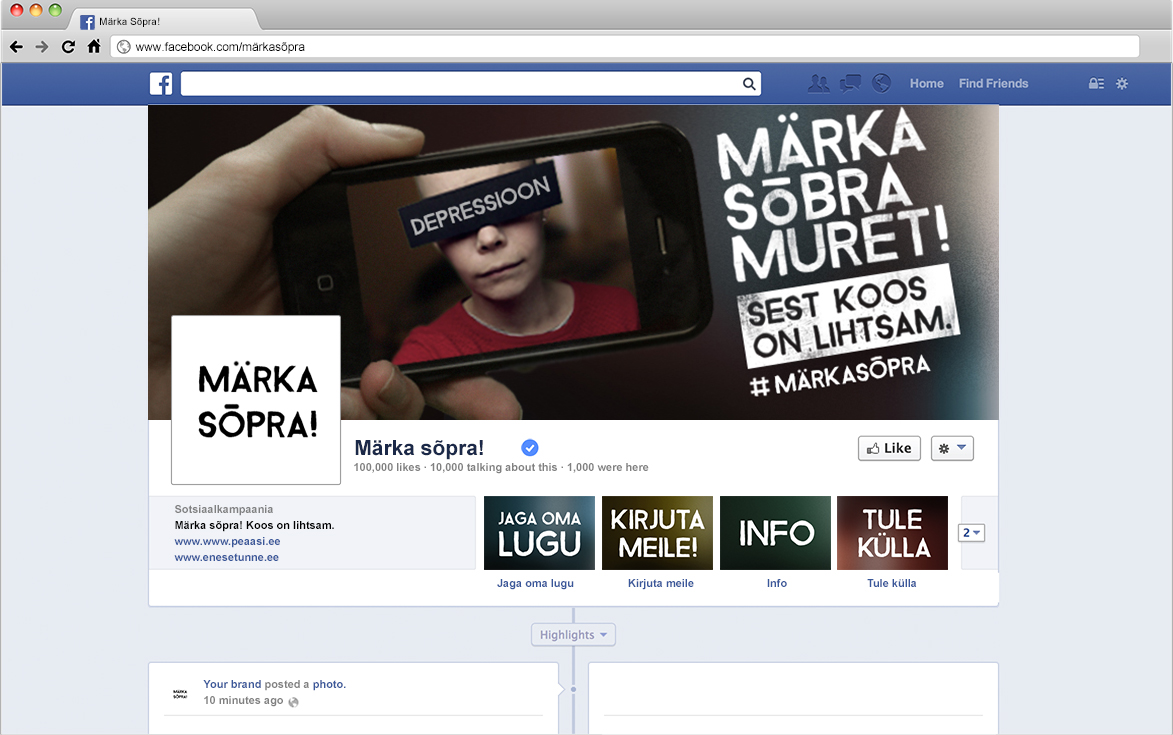
Task: Open friend requests icon
Action: pyautogui.click(x=818, y=84)
